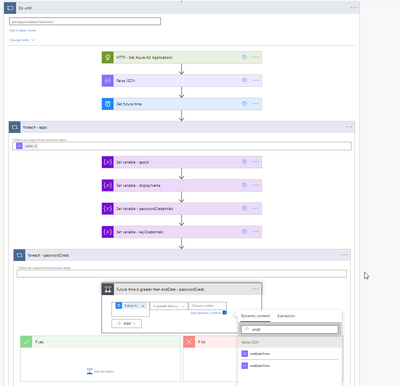The image size is (400, 386).
Task: Open more options for Set variable - passwordCredentials
Action: tap(256, 208)
